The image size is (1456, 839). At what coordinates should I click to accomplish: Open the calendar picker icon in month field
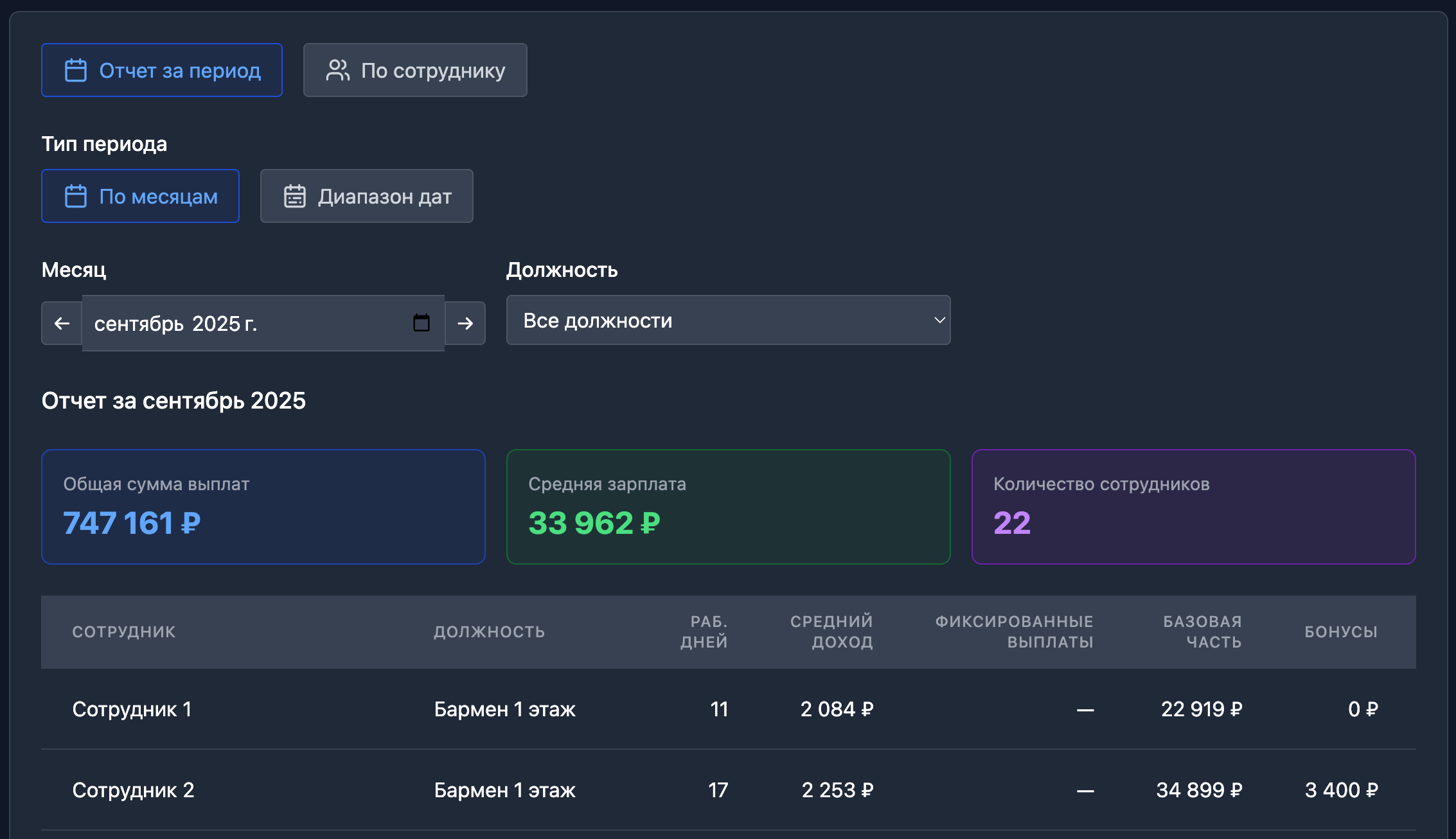click(x=422, y=322)
